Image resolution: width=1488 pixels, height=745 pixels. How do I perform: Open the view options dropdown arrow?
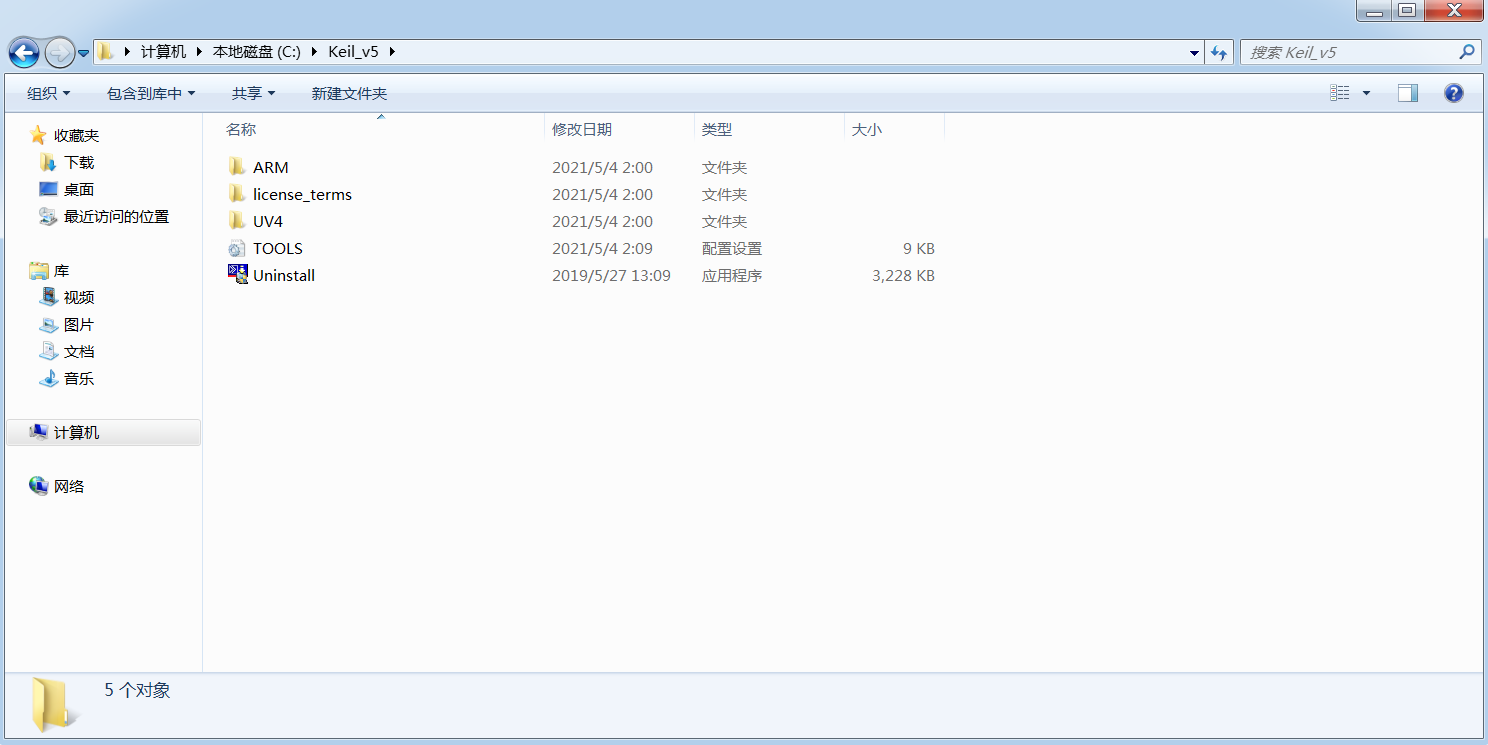pyautogui.click(x=1366, y=93)
